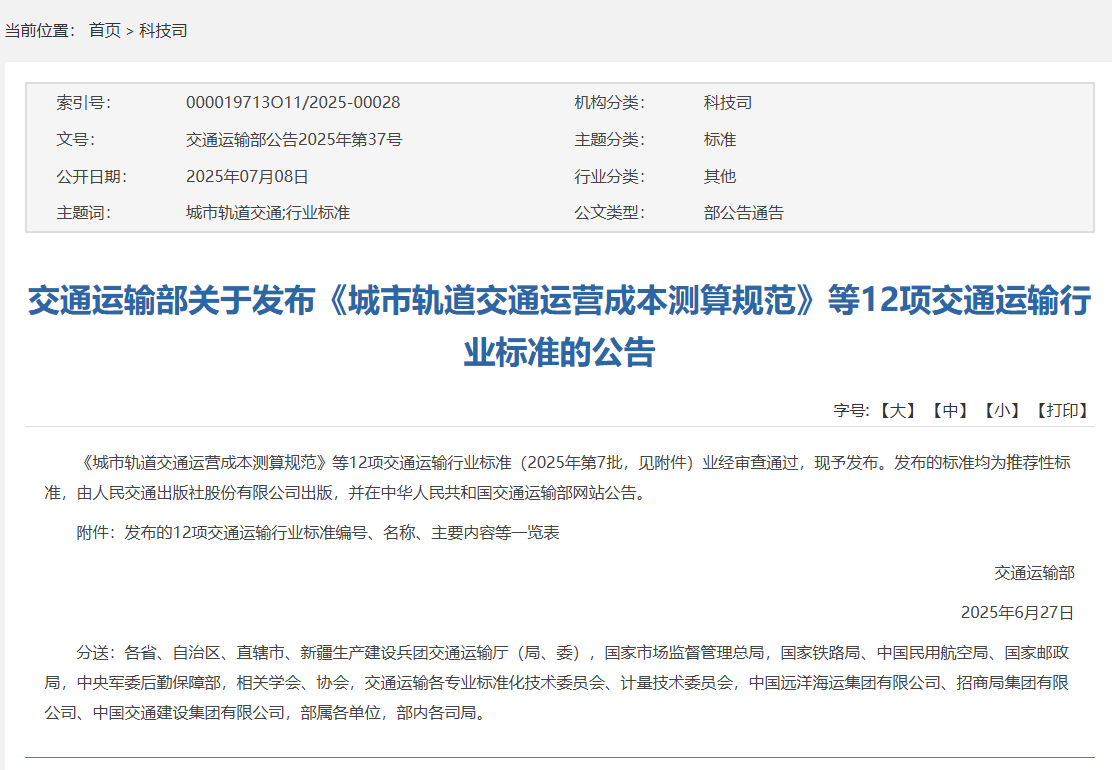Click the announcement title heading
The width and height of the screenshot is (1112, 770).
[560, 326]
